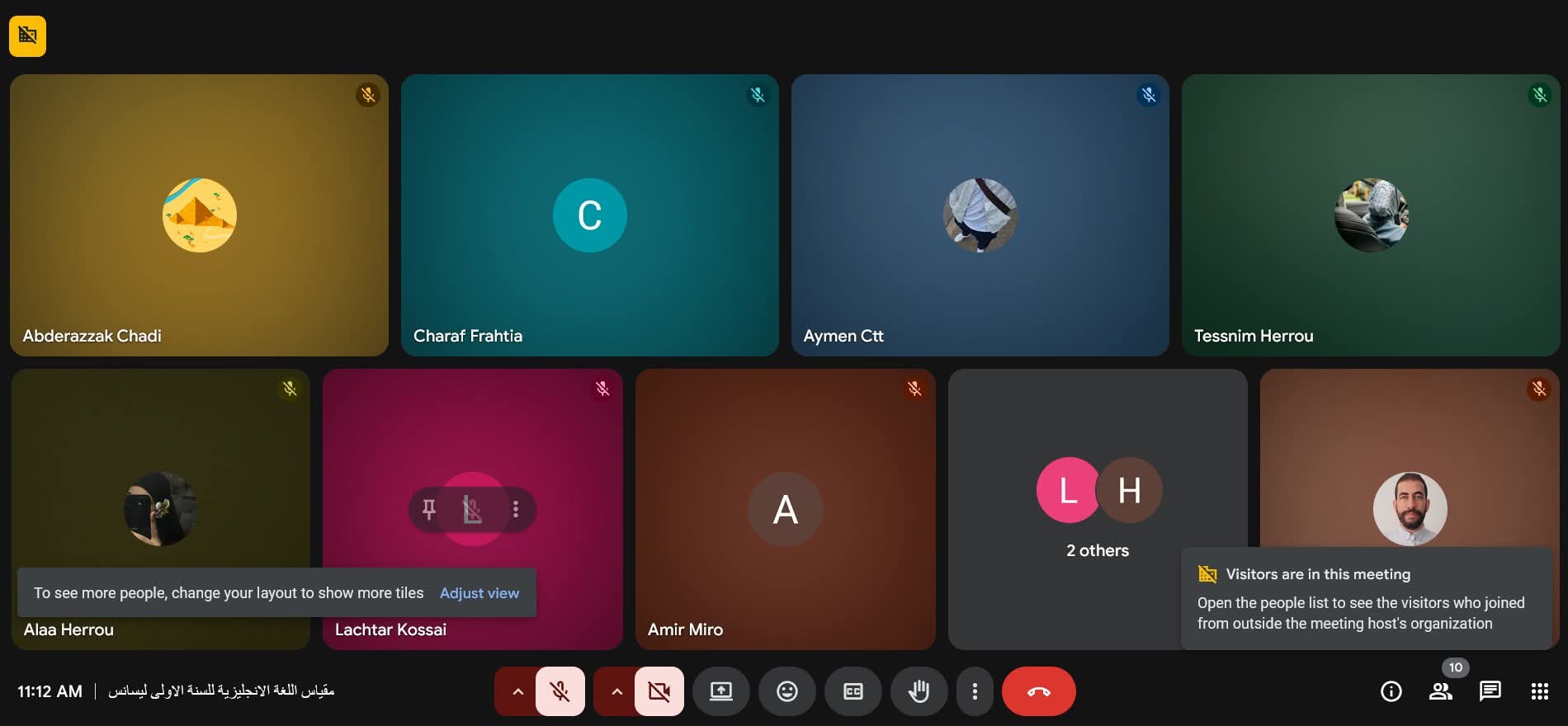Raise hand using the hand icon

pyautogui.click(x=919, y=691)
